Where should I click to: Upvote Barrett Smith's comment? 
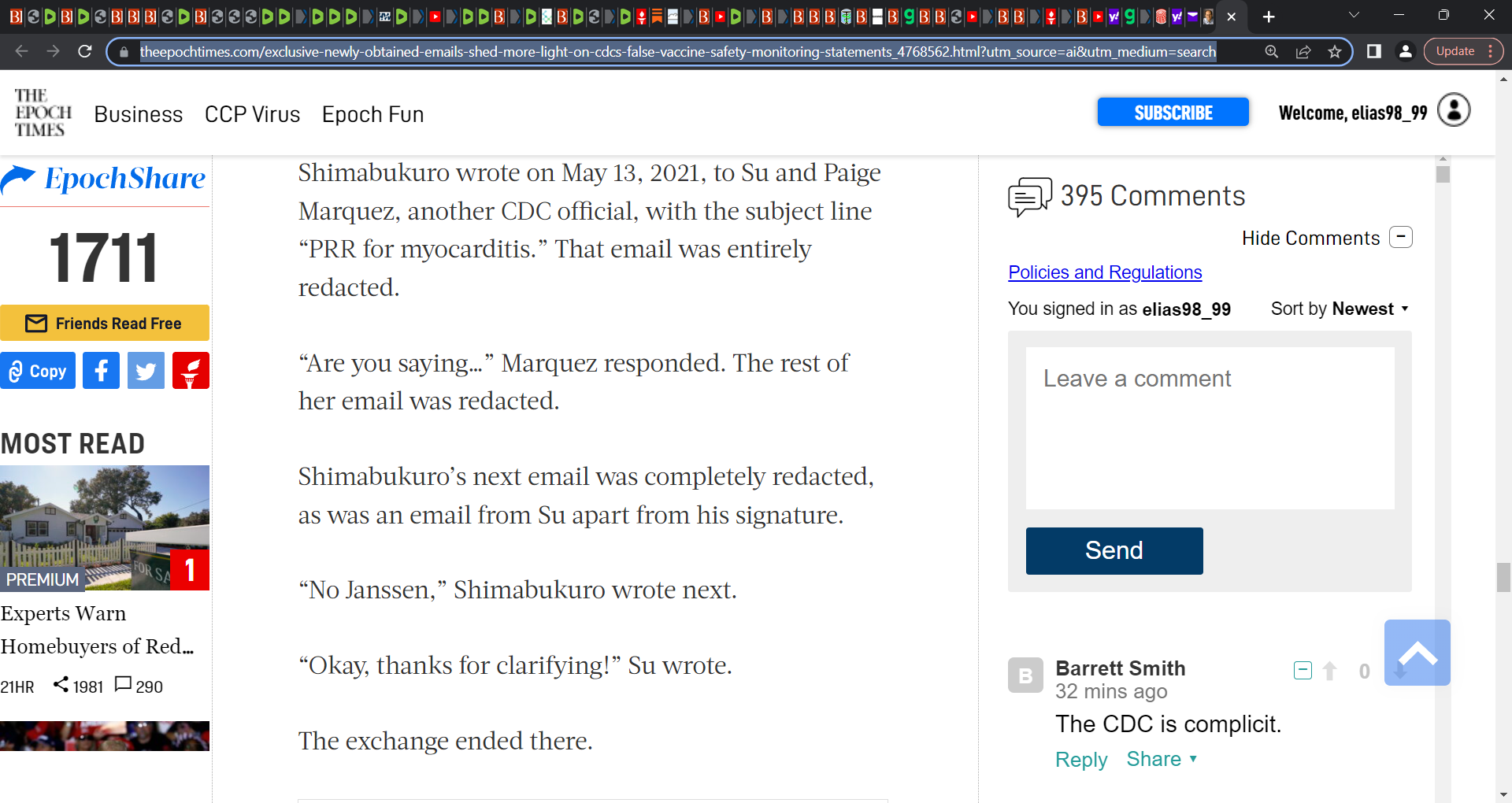pyautogui.click(x=1330, y=671)
